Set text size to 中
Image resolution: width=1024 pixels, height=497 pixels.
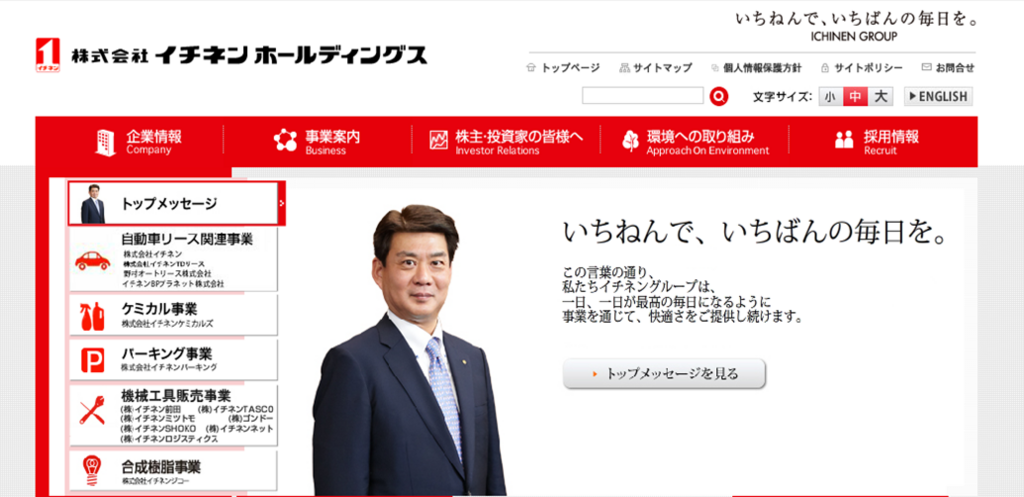(x=855, y=97)
